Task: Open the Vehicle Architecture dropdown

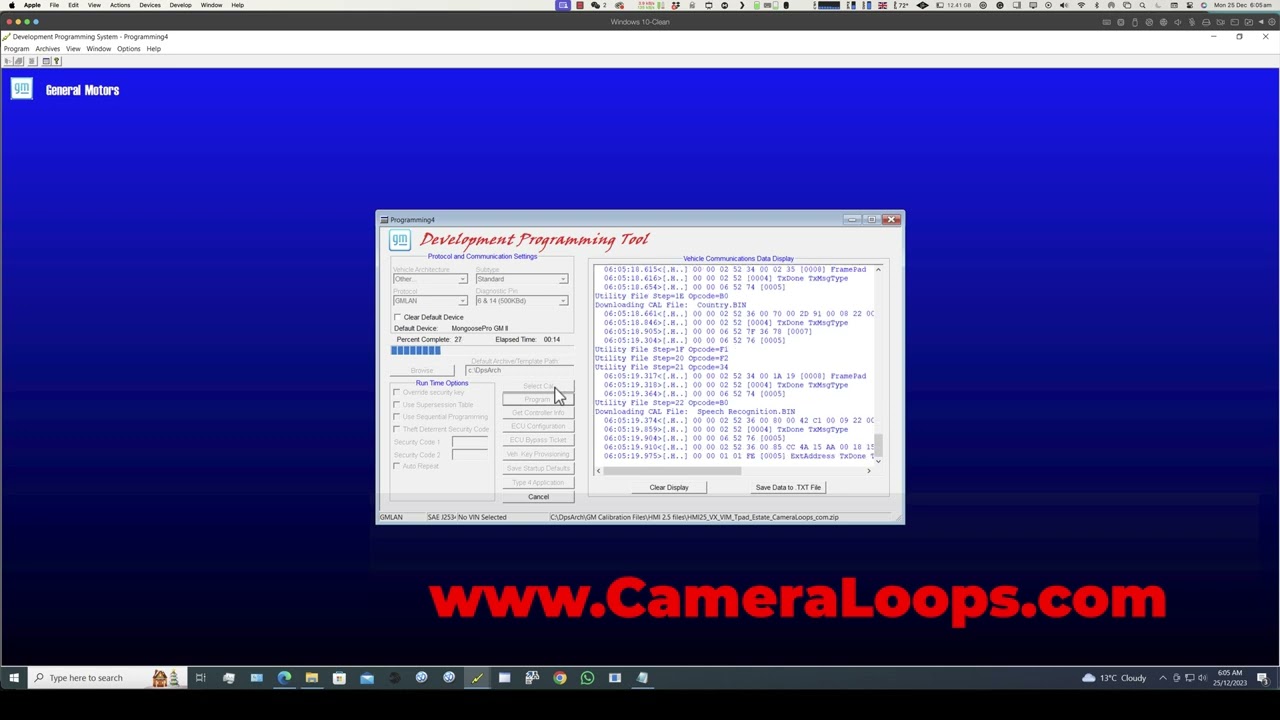Action: [430, 279]
